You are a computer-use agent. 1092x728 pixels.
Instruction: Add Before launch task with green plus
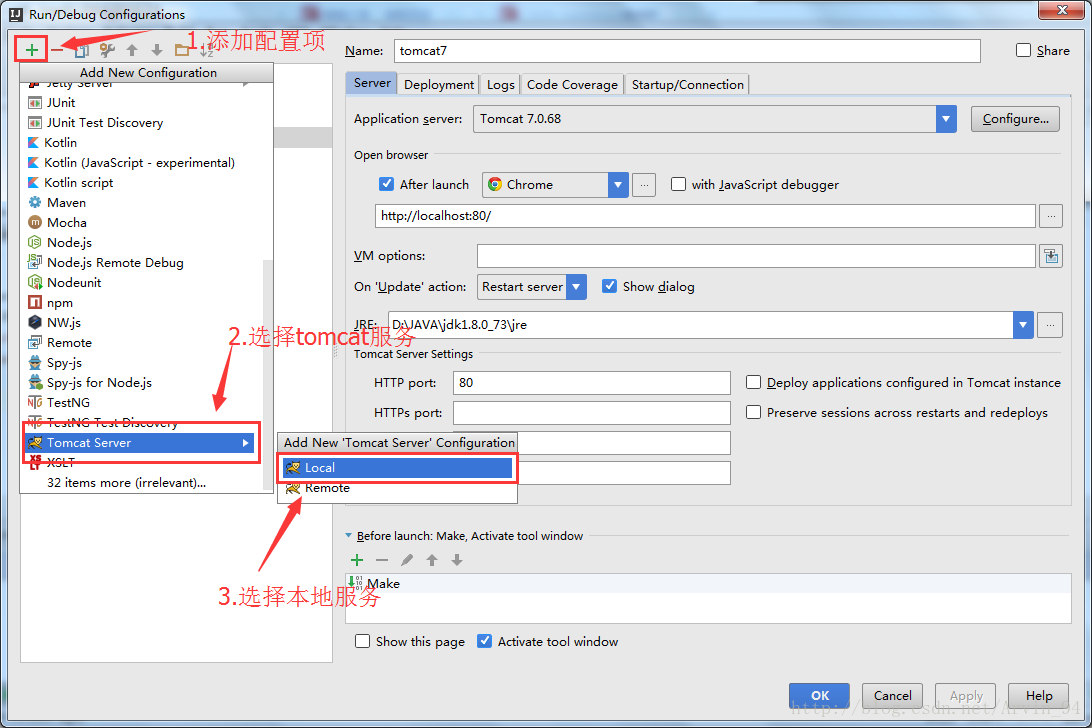[x=357, y=560]
